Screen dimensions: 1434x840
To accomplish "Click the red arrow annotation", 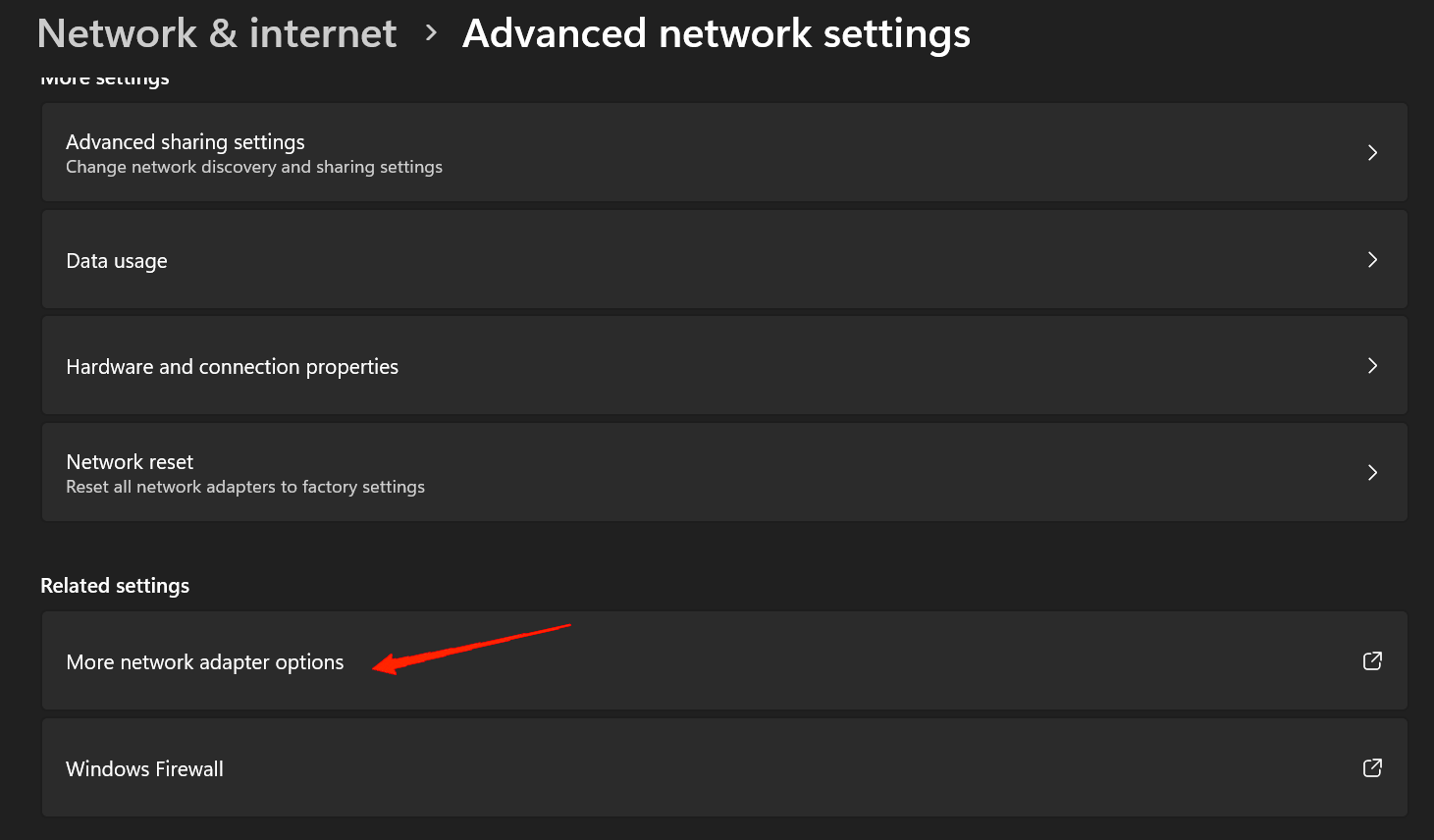I will 471,648.
